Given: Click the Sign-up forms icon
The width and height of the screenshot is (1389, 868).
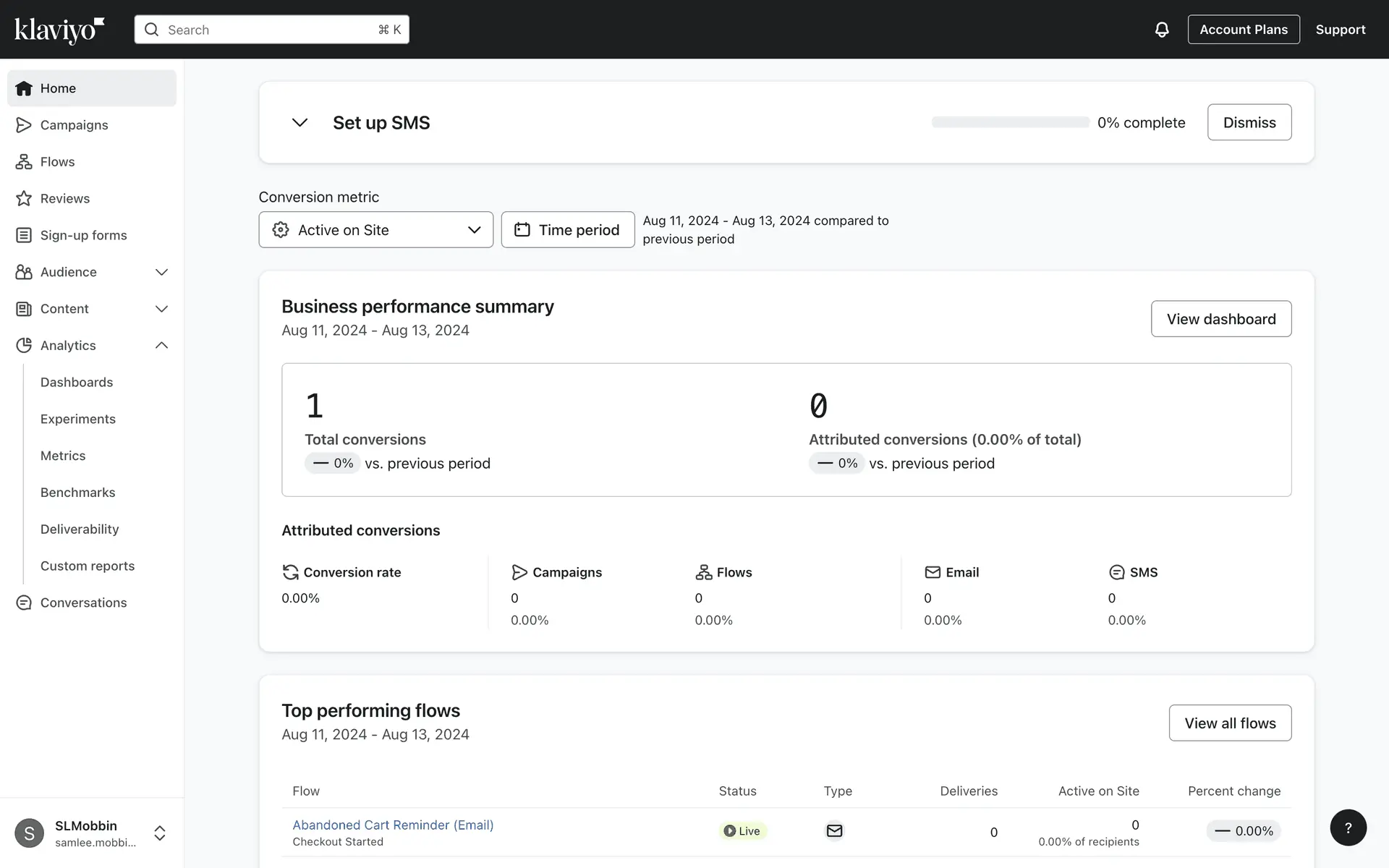Looking at the screenshot, I should point(24,235).
